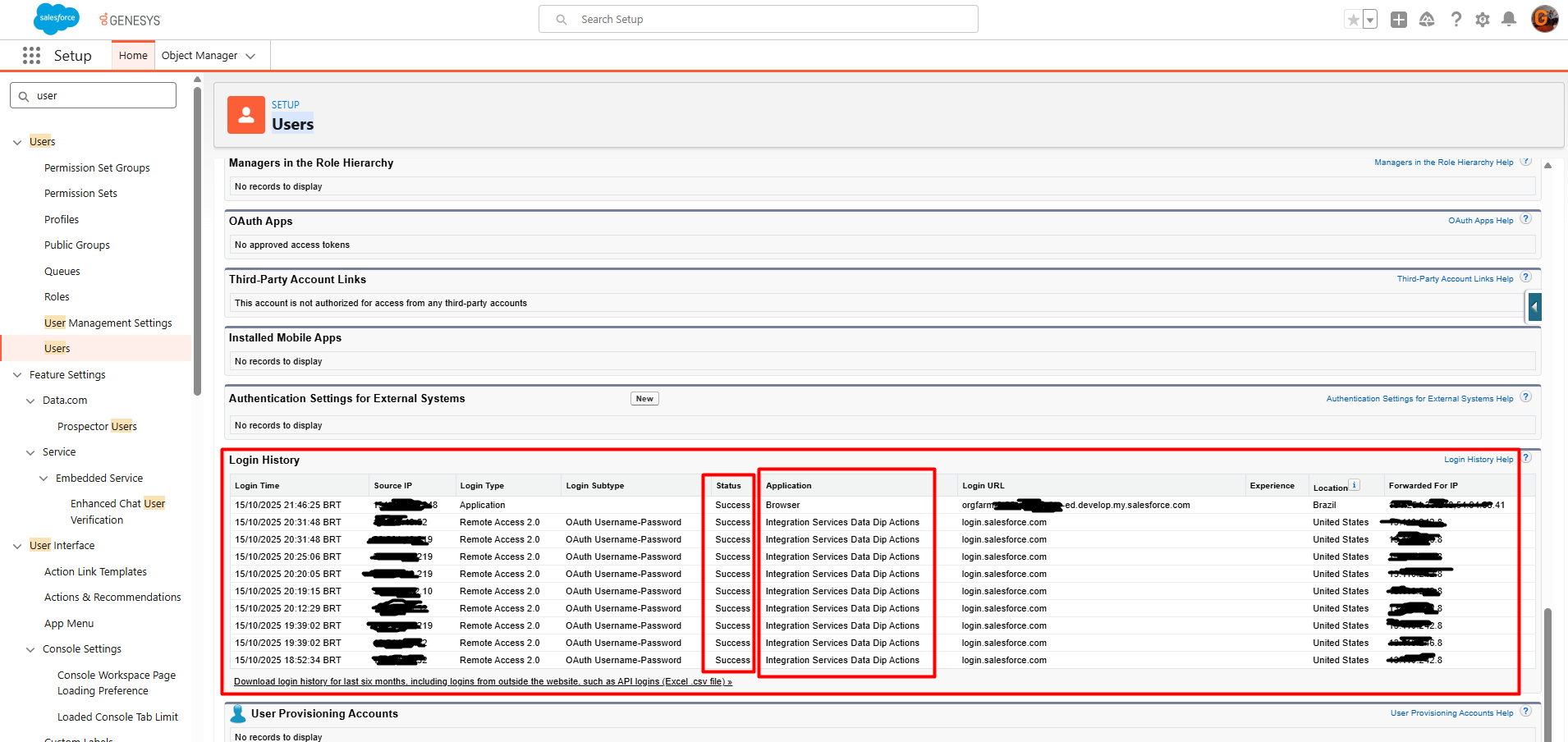The image size is (1568, 742).
Task: Click the OAuth Apps help question icon
Action: click(1525, 219)
